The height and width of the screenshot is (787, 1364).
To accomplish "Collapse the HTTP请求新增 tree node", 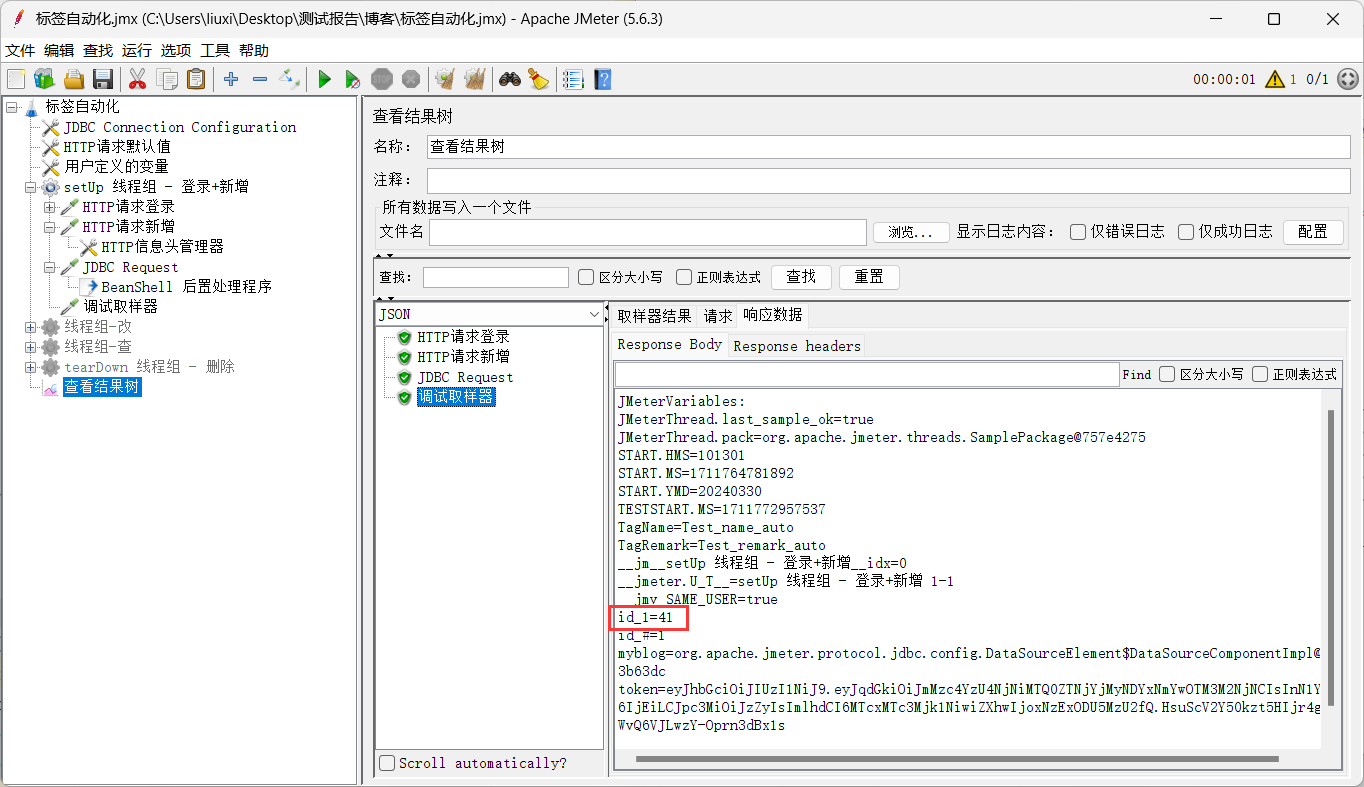I will [x=50, y=227].
